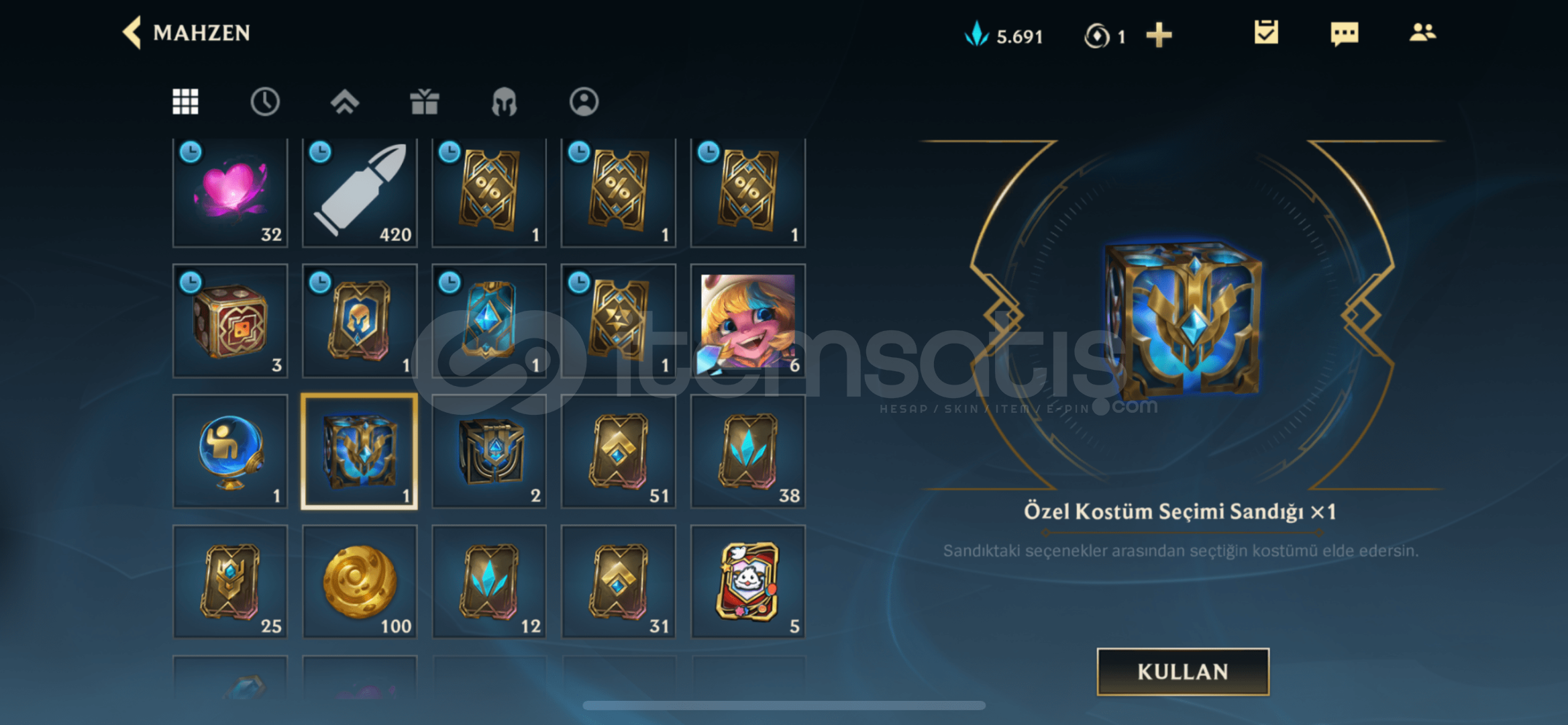Screen dimensions: 1568x725
Task: Show all items grid tab
Action: click(185, 102)
